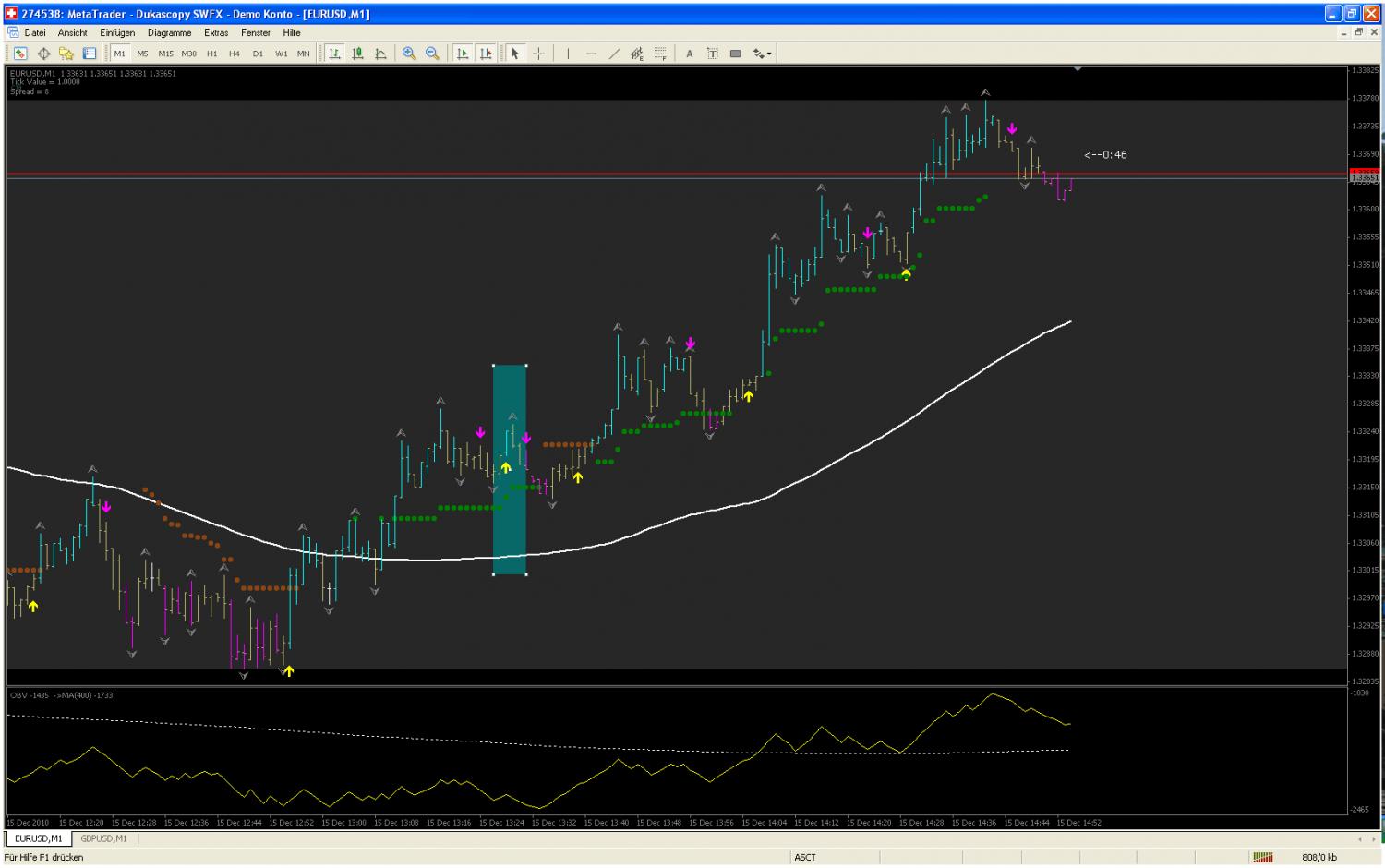Screen dimensions: 1385x868
Task: Click the 'OBV -1435' indicator label
Action: pos(30,695)
